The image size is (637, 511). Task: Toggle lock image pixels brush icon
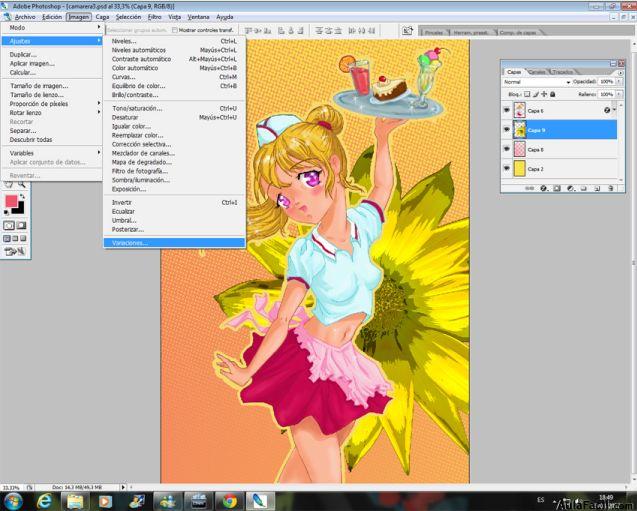[535, 94]
